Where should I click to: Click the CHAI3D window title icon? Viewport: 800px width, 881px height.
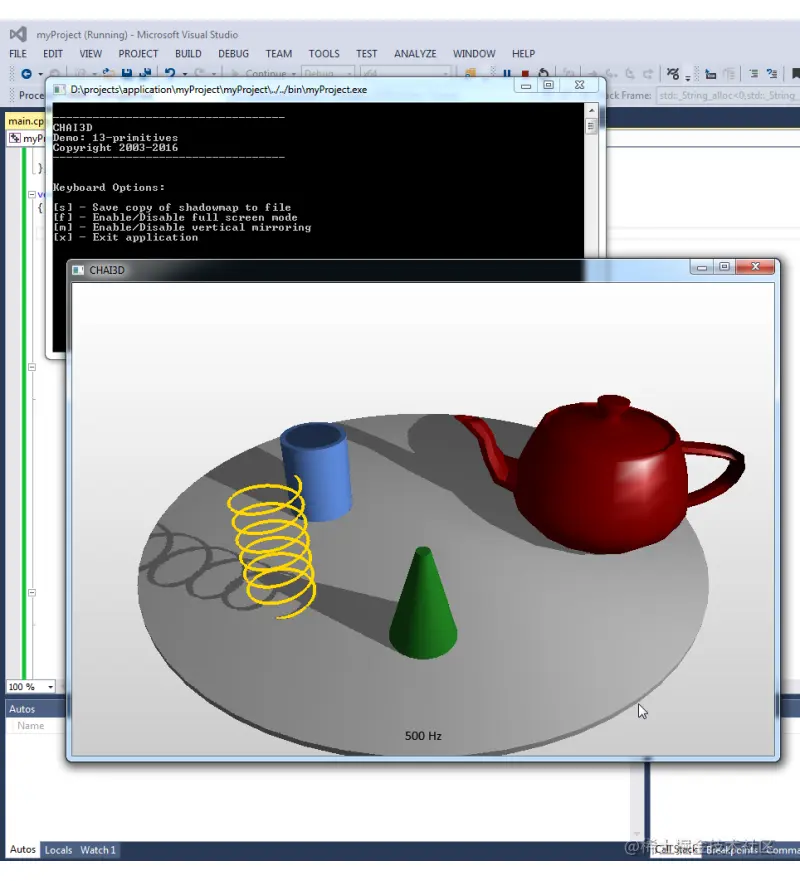point(78,270)
